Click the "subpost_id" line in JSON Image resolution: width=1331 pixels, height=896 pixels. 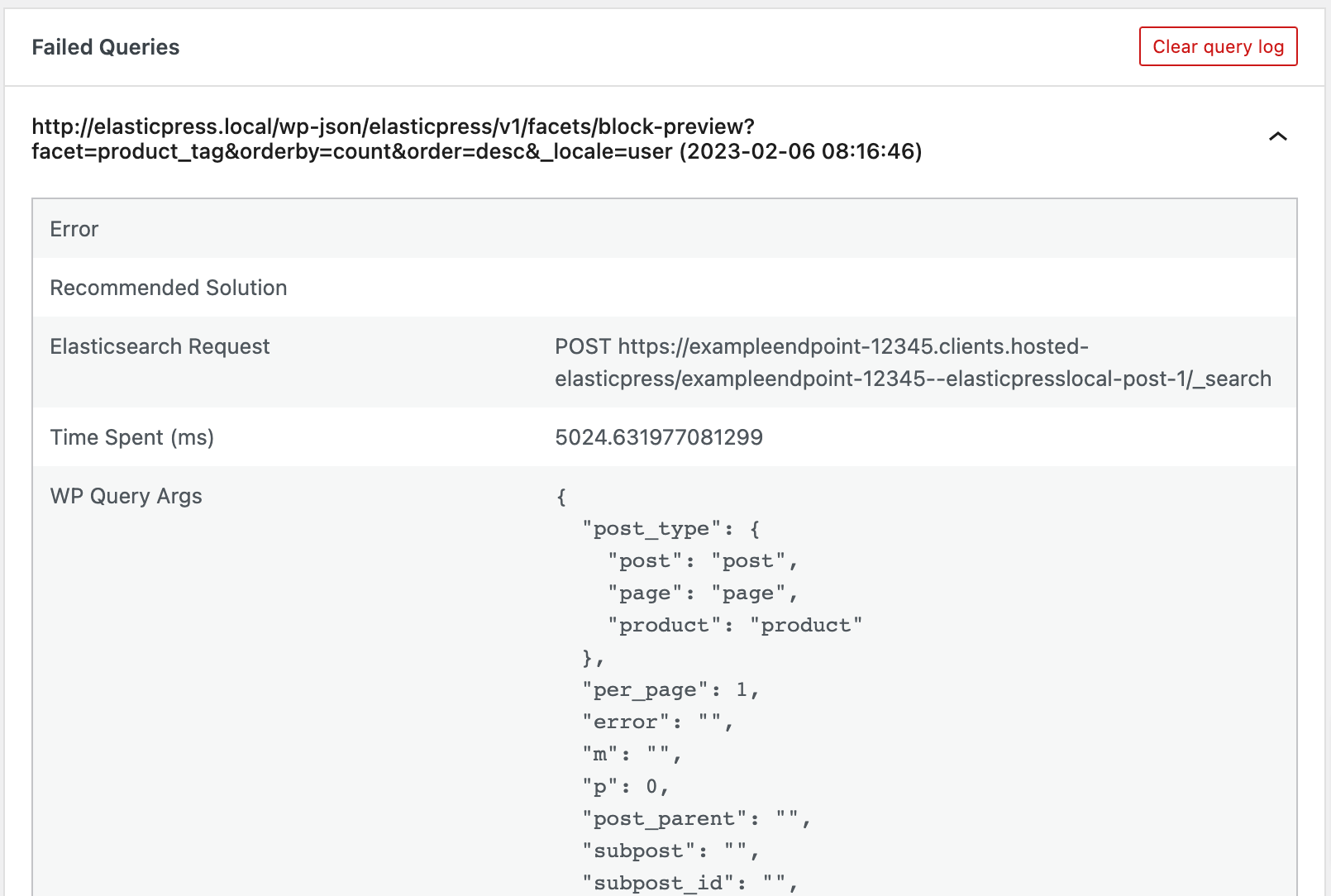689,883
